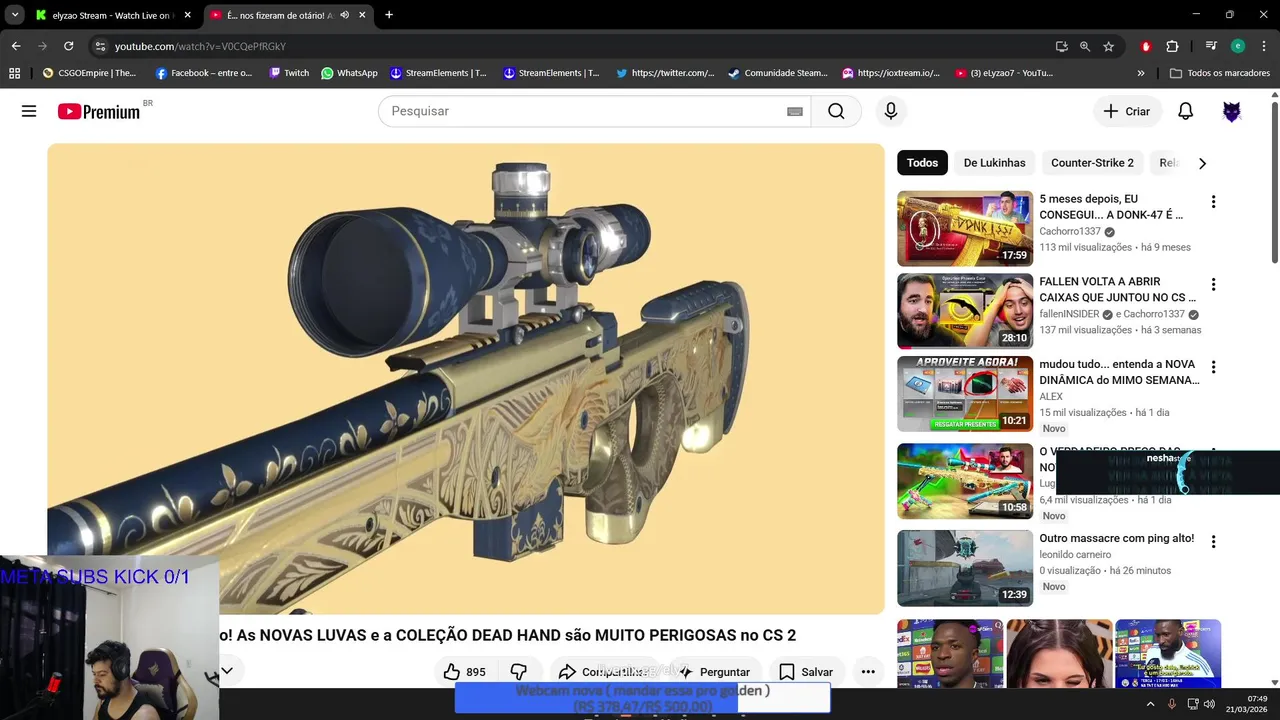Viewport: 1280px width, 720px height.
Task: Open the zoom magnifier in address bar
Action: coord(1085,46)
